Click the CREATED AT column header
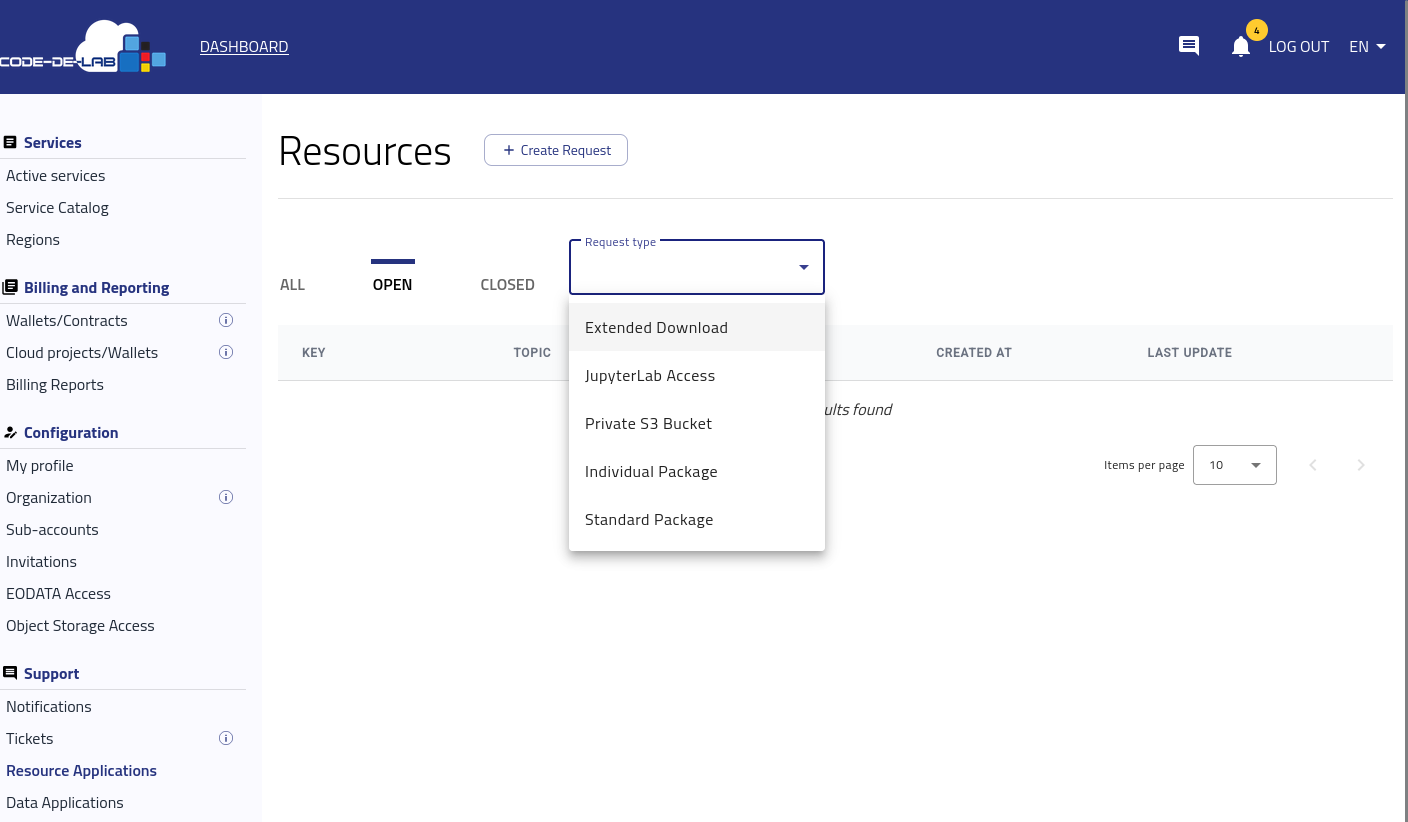This screenshot has height=822, width=1408. [974, 353]
